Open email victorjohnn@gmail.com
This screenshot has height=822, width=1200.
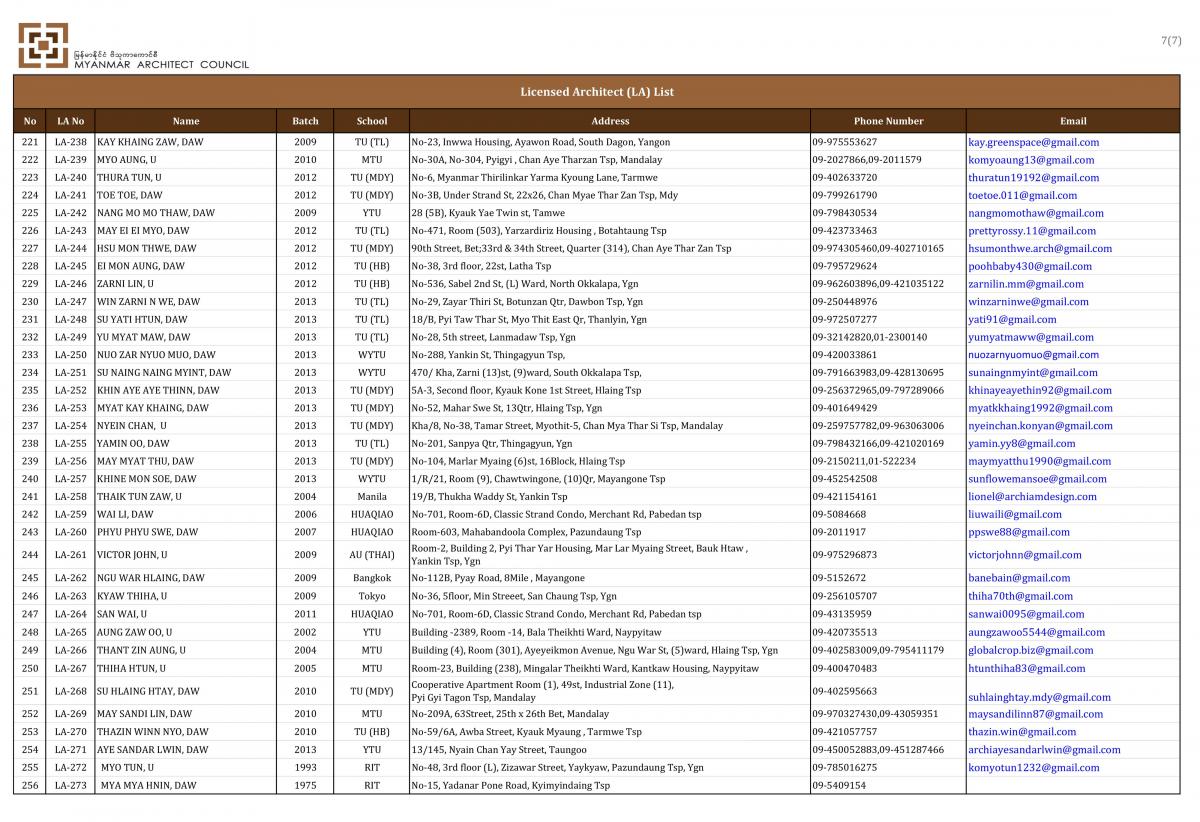[x=1025, y=555]
